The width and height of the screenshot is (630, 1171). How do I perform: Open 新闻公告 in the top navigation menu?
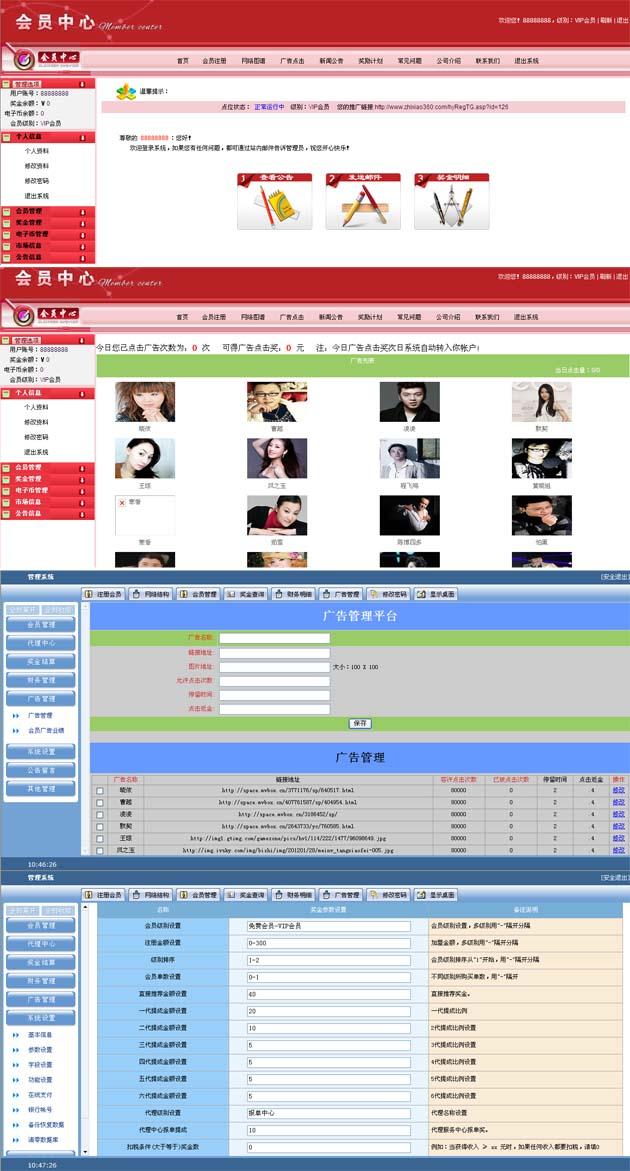331,61
